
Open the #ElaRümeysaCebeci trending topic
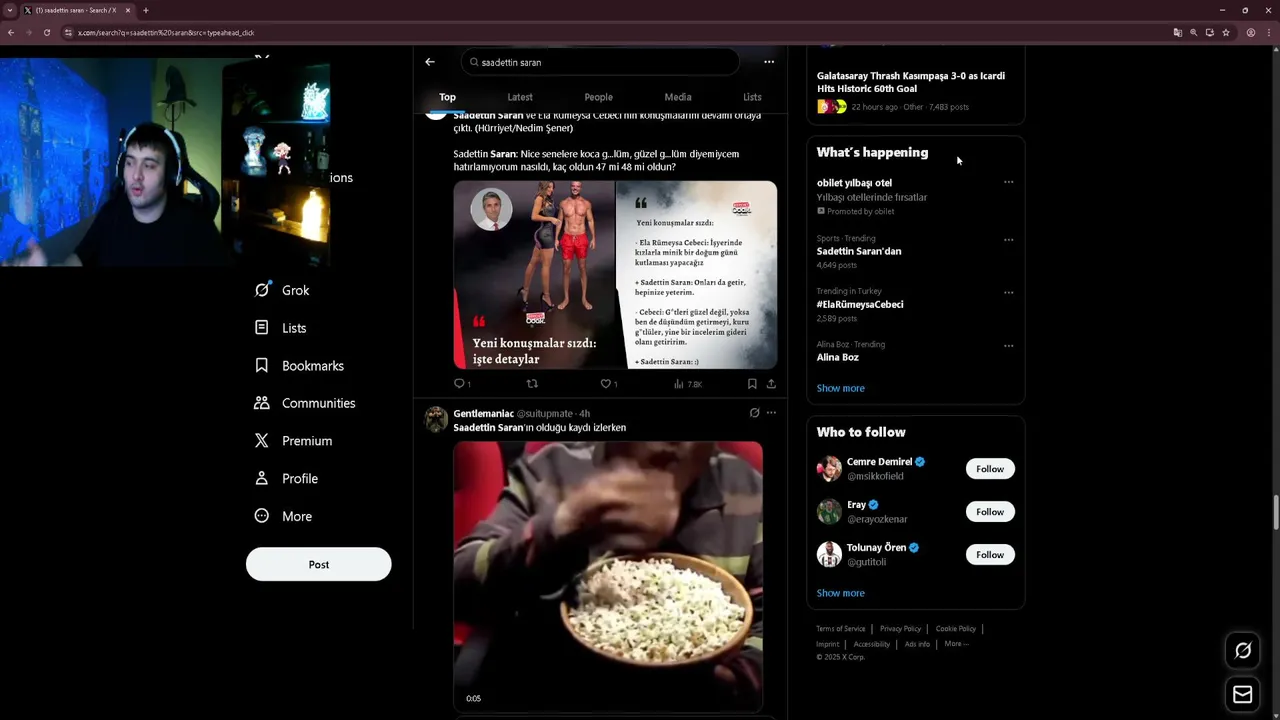[x=860, y=304]
